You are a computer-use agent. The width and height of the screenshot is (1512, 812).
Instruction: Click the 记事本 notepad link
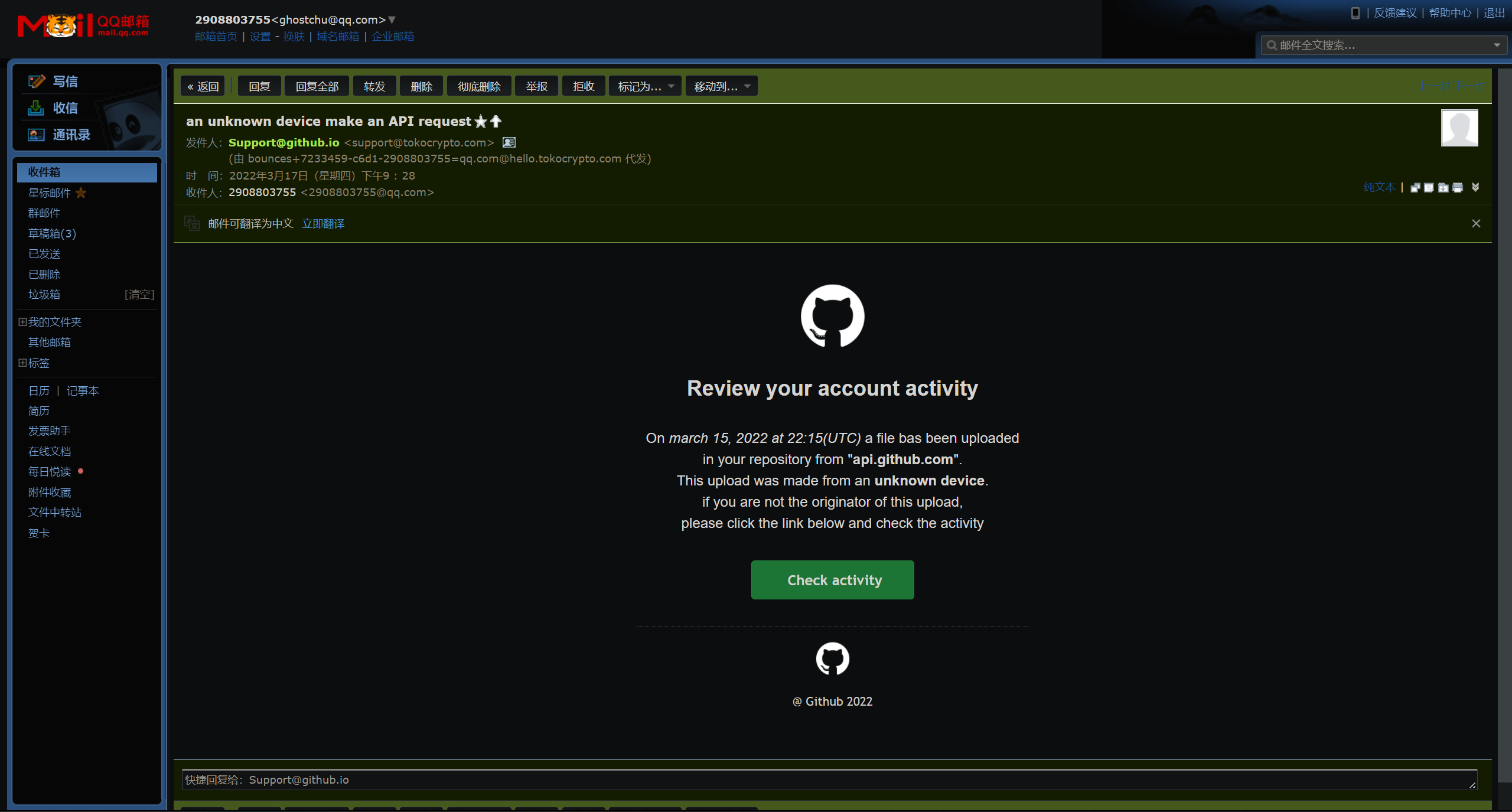point(83,390)
